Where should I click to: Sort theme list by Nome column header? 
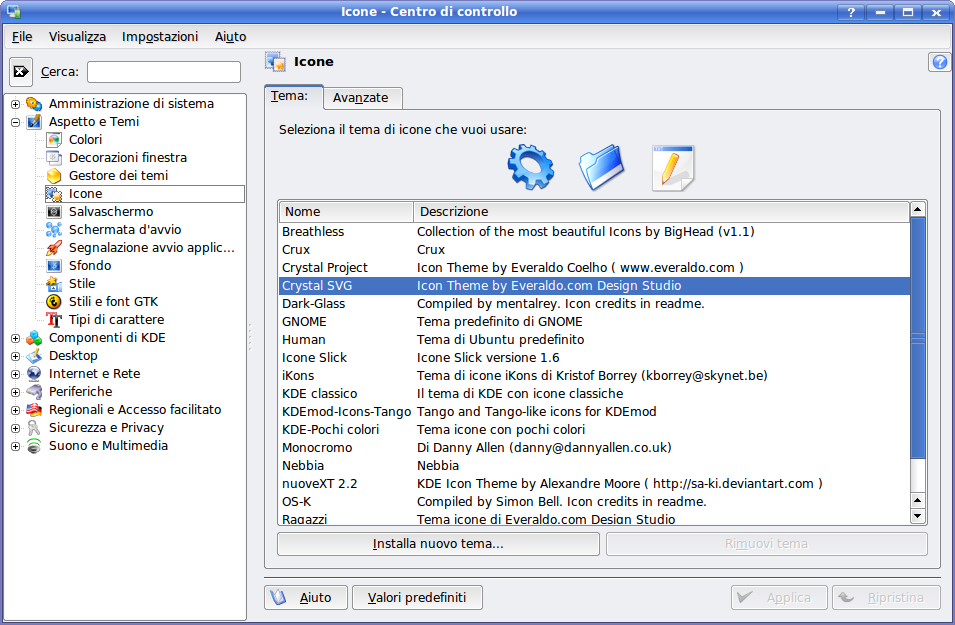[x=345, y=212]
